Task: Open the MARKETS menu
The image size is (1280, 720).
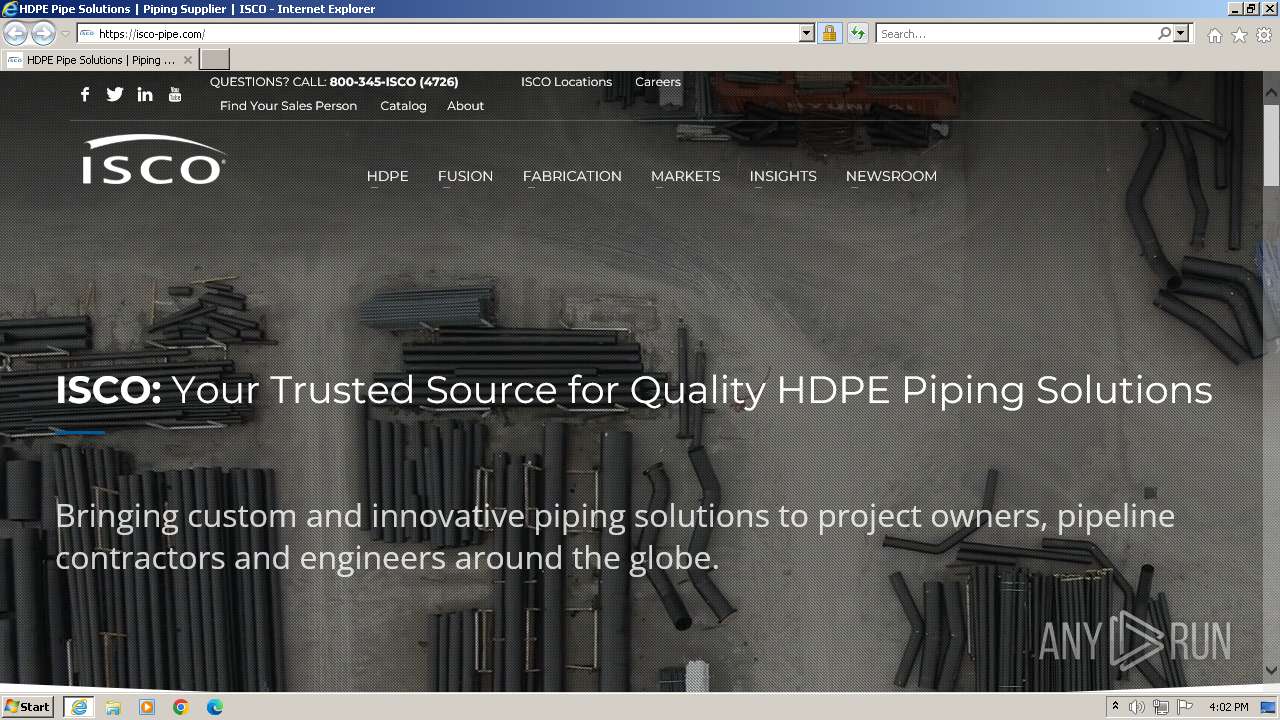Action: pos(686,176)
